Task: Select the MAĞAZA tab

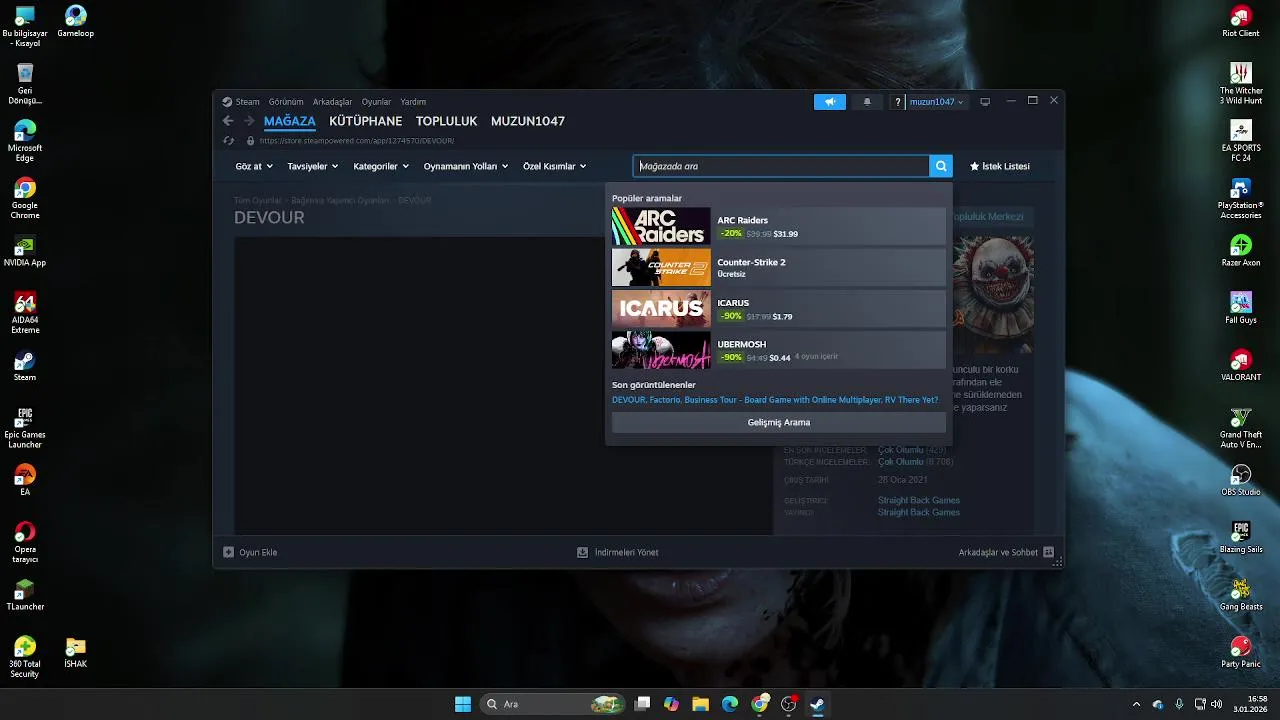Action: click(x=290, y=121)
